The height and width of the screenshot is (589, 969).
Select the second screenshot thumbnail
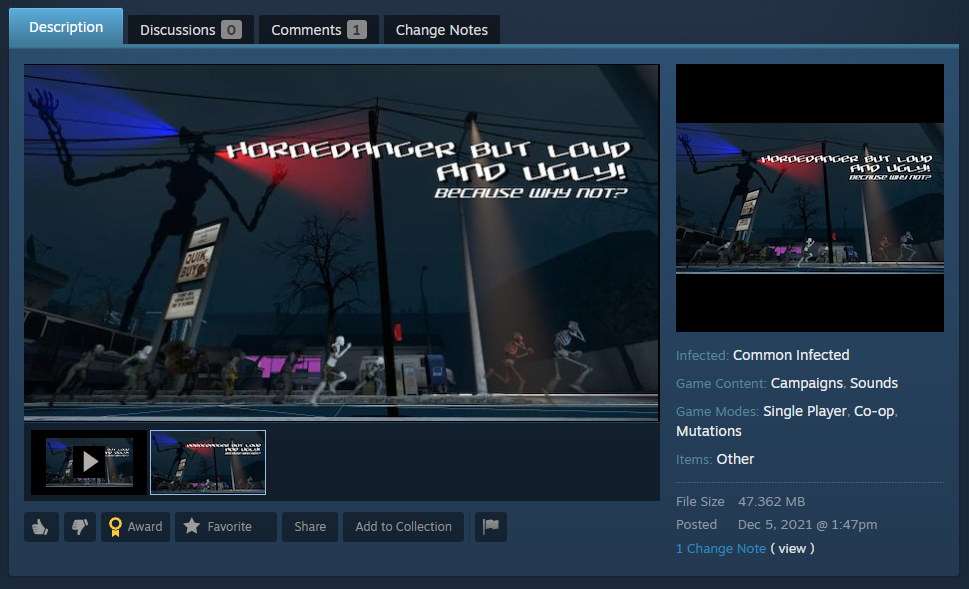click(x=208, y=462)
